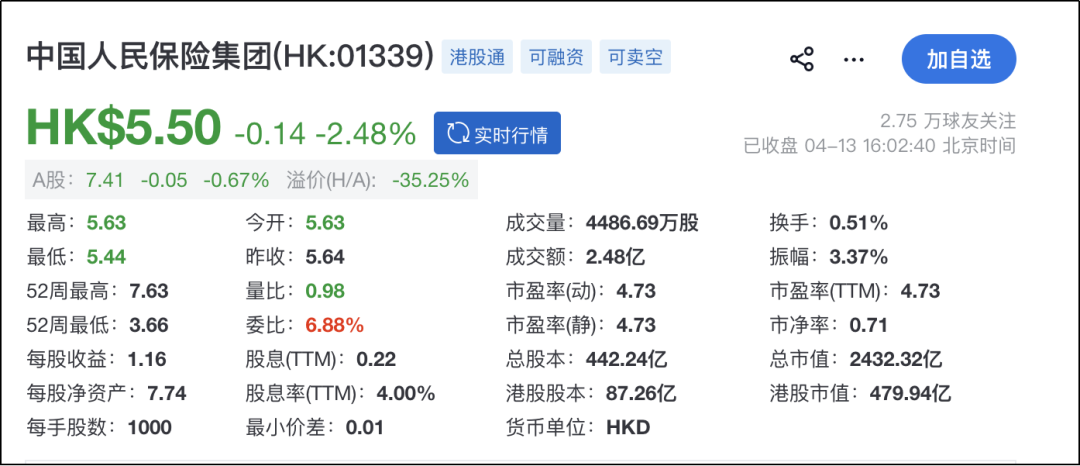Click the stock title 中国人民保险集团
1080x466 pixels.
tap(148, 57)
